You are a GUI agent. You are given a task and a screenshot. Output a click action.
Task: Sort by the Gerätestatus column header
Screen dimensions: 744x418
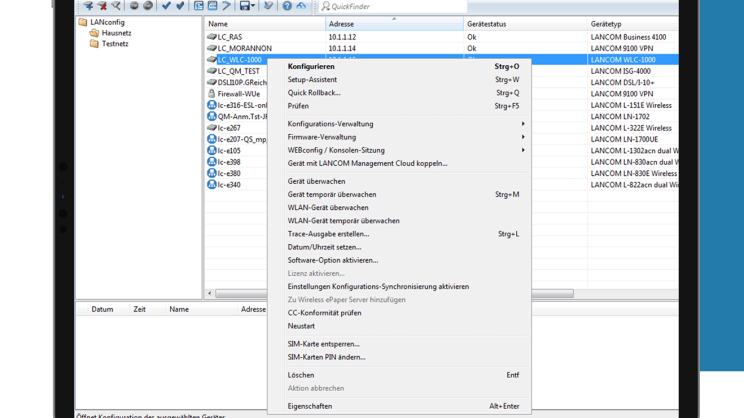tap(525, 24)
